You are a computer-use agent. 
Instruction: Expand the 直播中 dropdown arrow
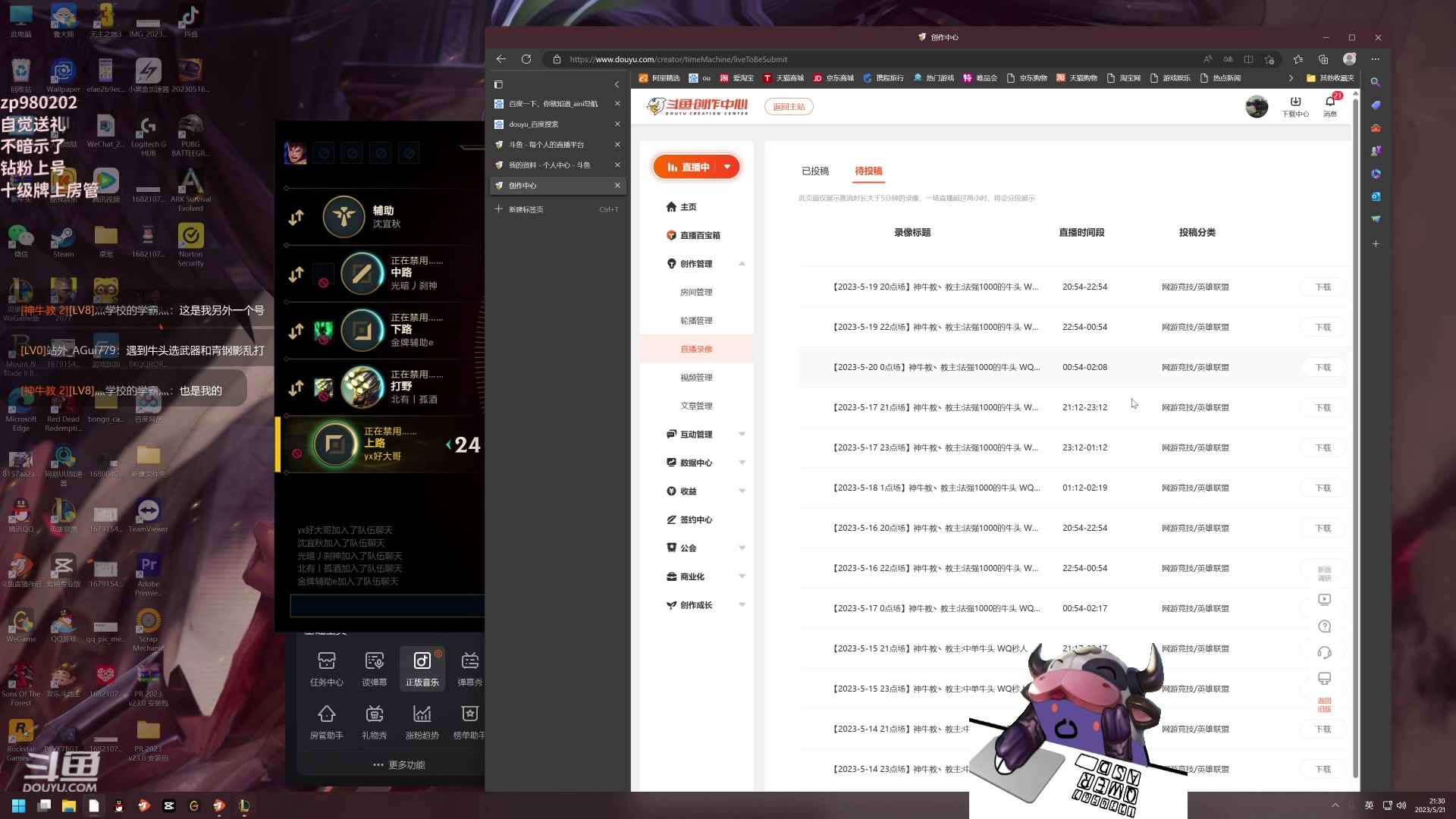(x=727, y=167)
